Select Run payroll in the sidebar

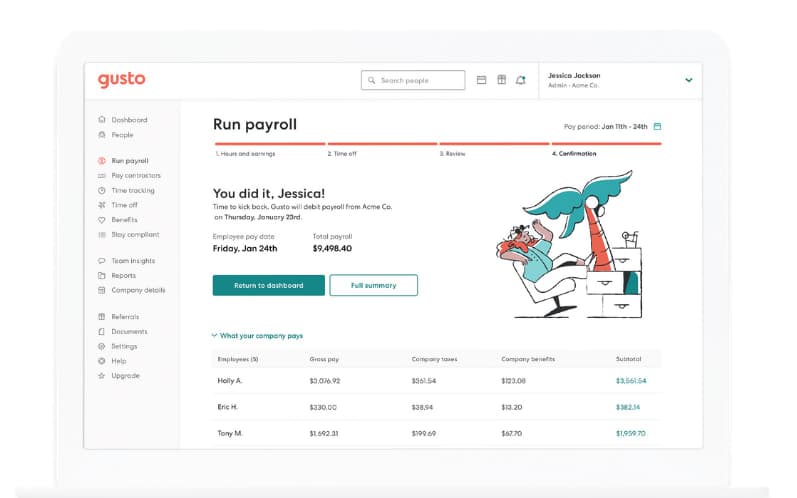[130, 161]
